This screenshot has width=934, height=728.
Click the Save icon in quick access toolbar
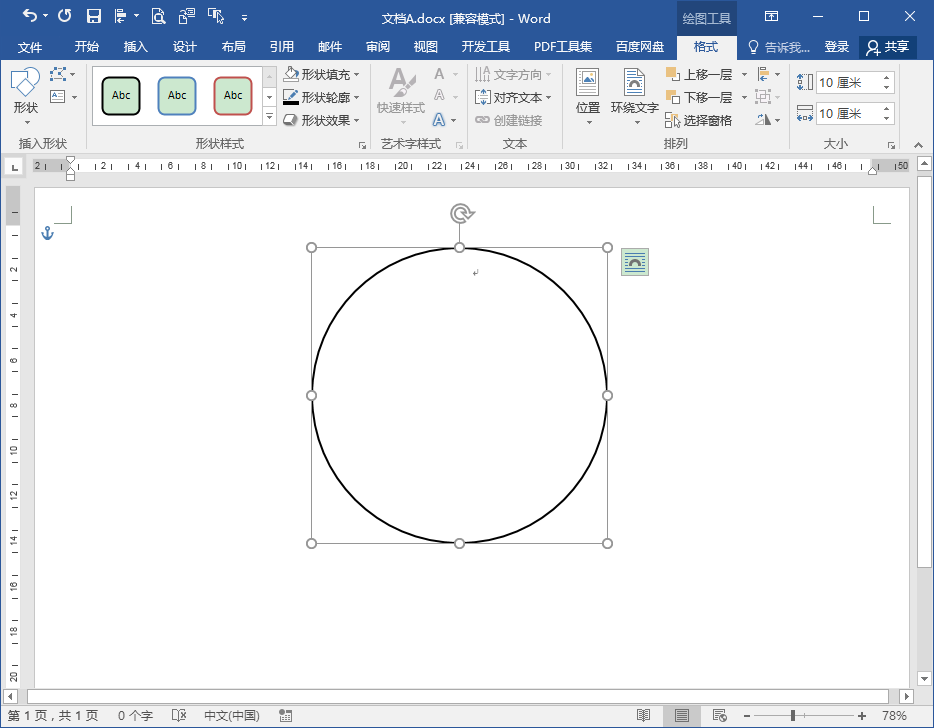pyautogui.click(x=94, y=16)
